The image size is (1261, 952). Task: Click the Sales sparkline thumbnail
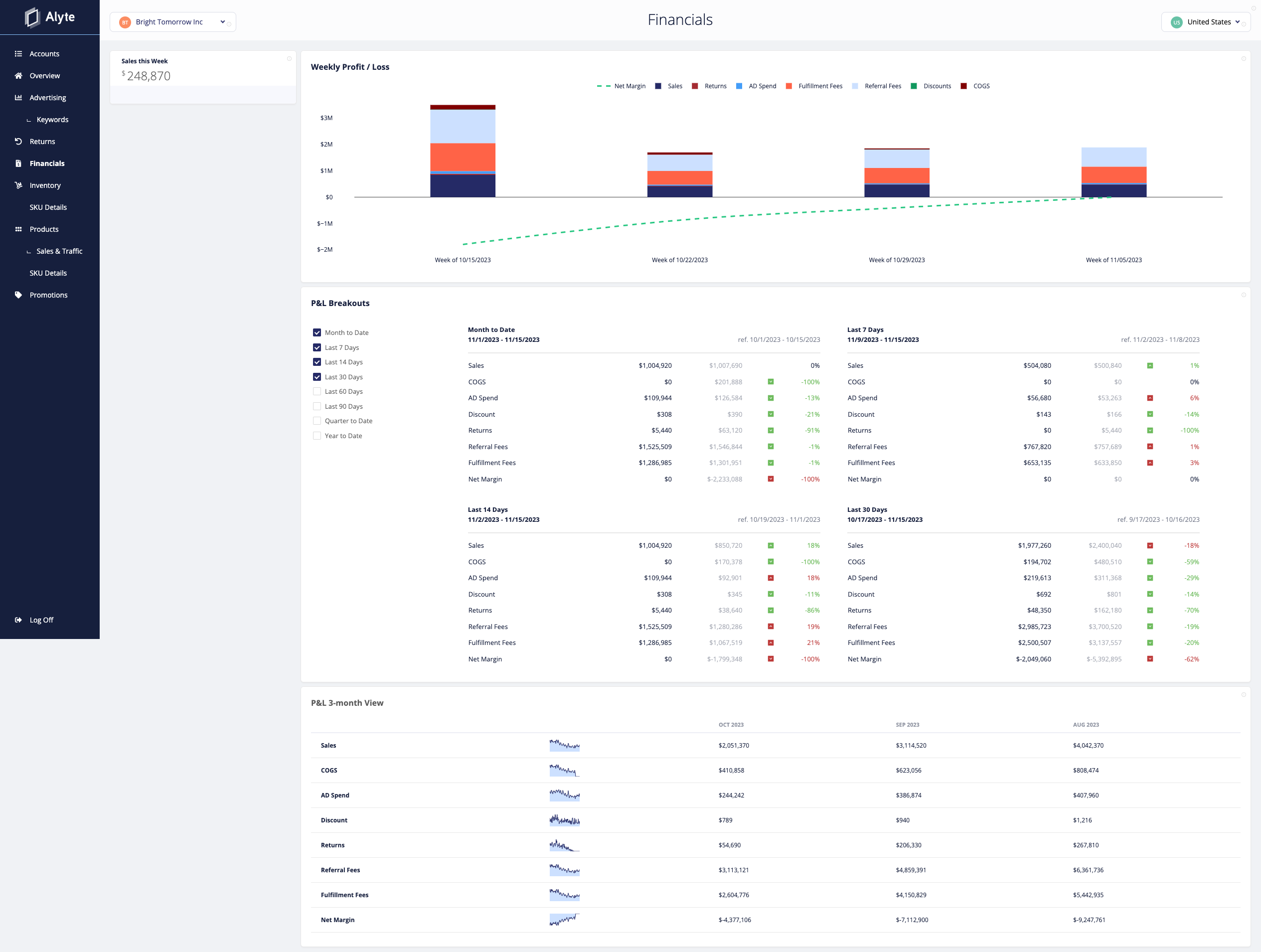[564, 745]
